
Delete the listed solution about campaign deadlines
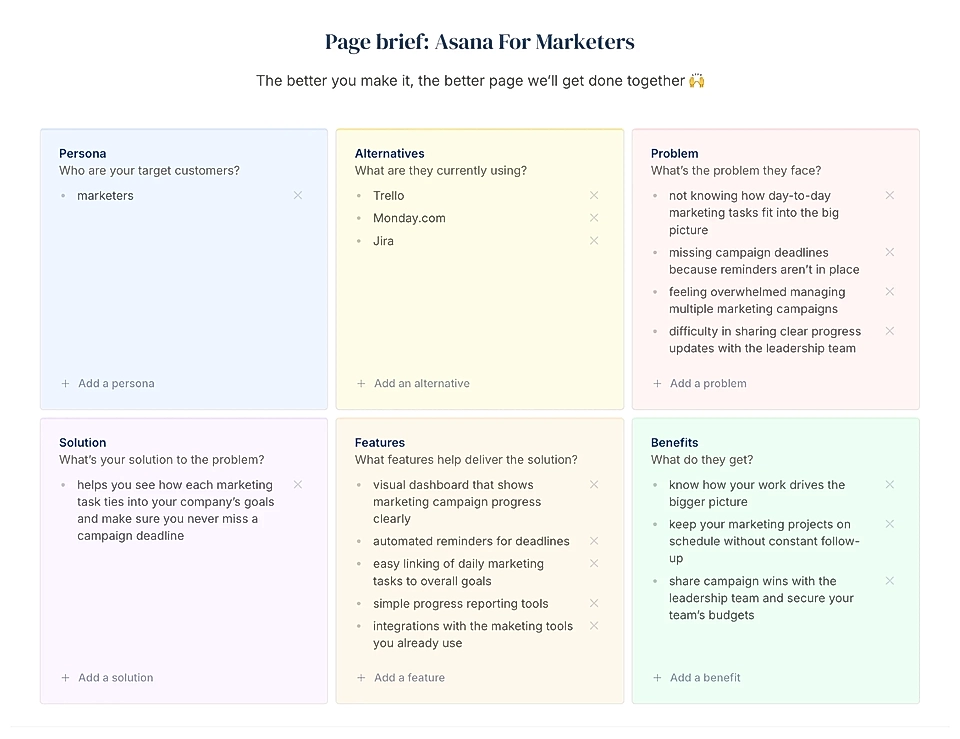pyautogui.click(x=298, y=484)
